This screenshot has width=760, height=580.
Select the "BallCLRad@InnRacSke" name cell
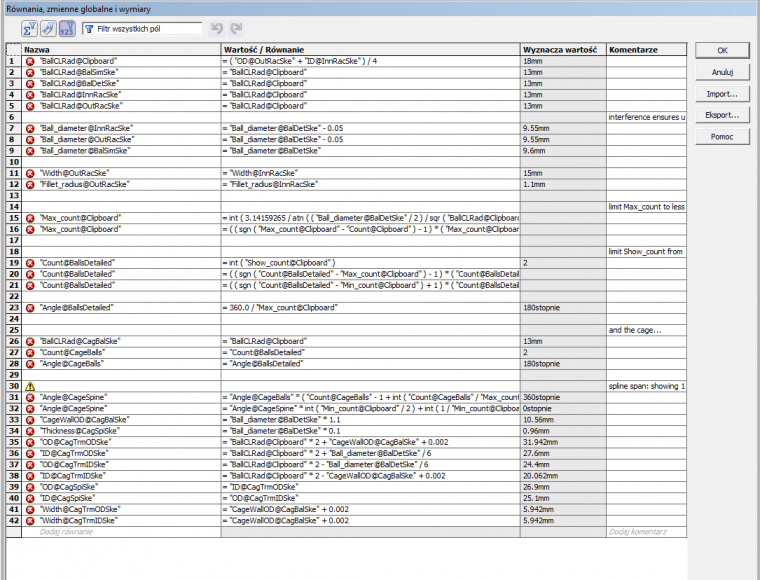pos(80,95)
